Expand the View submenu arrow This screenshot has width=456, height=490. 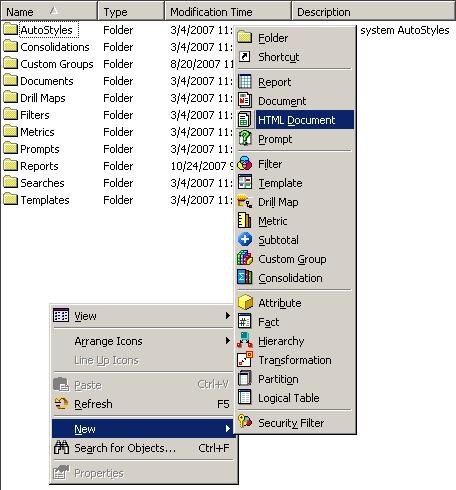coord(228,315)
